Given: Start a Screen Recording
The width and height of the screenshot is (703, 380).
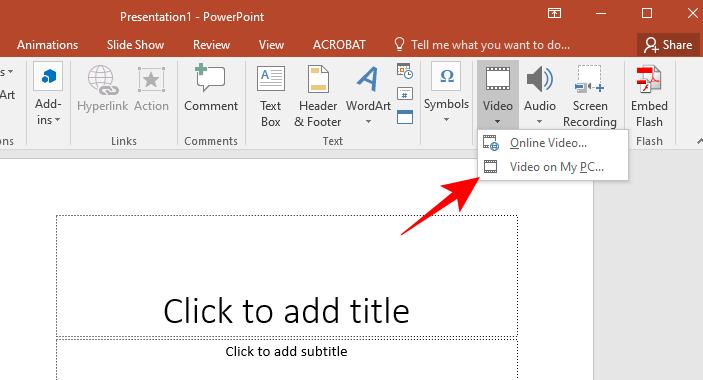Looking at the screenshot, I should 590,97.
